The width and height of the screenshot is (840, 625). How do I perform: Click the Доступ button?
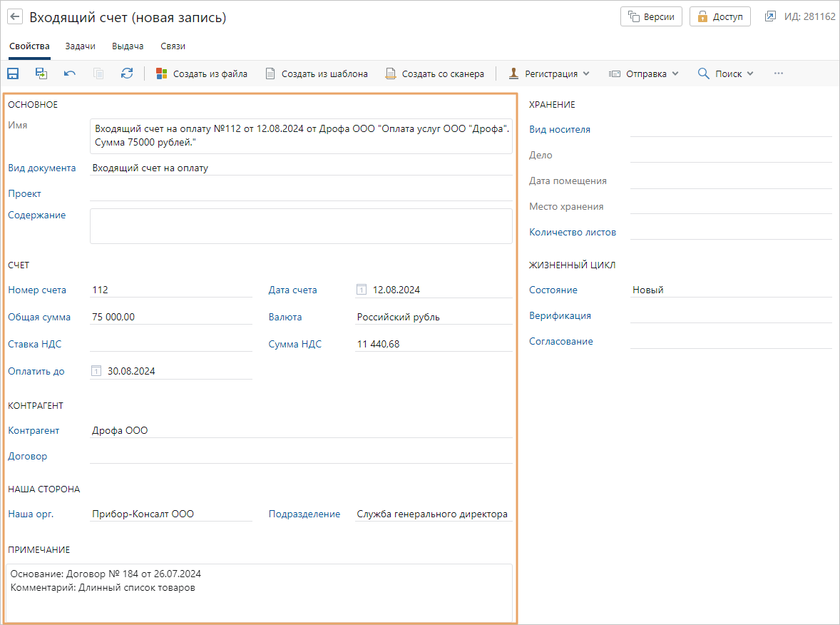[720, 17]
